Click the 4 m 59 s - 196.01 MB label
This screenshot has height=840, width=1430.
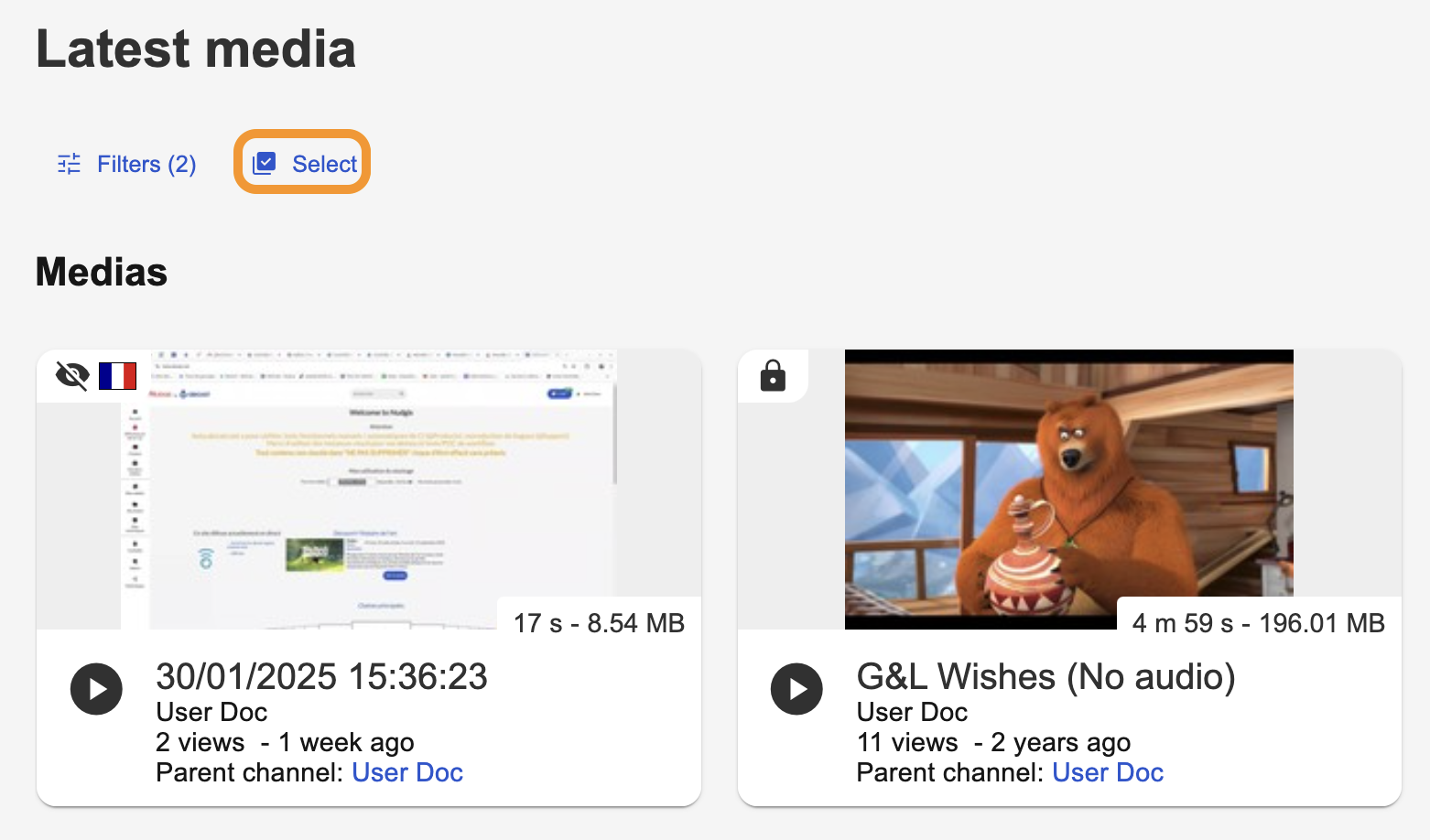coord(1259,623)
